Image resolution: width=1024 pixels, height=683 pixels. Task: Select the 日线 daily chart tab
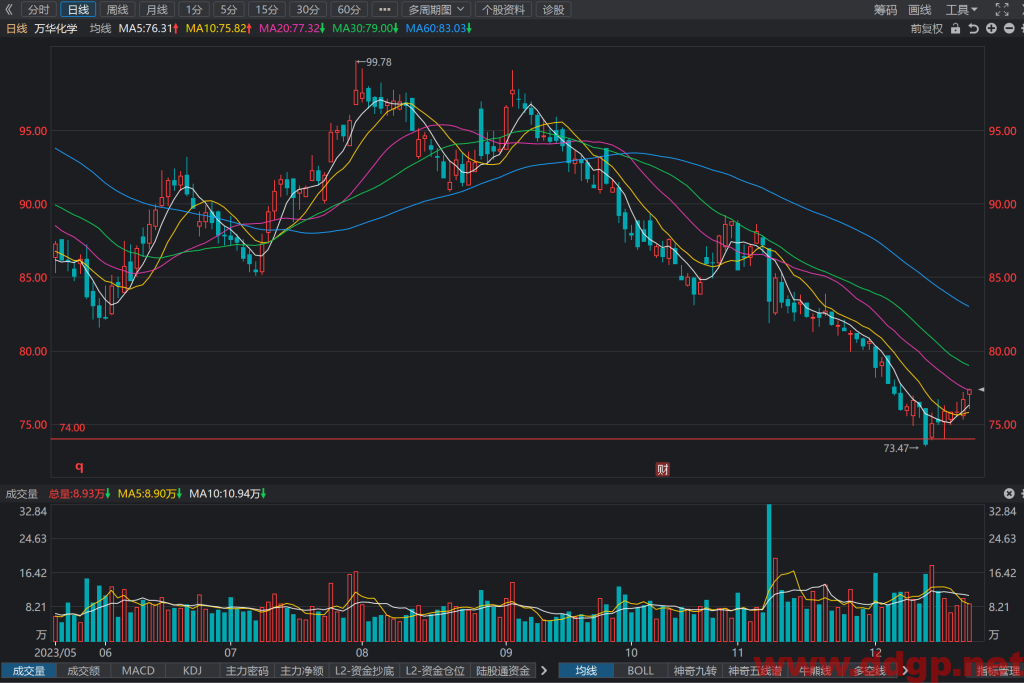78,10
